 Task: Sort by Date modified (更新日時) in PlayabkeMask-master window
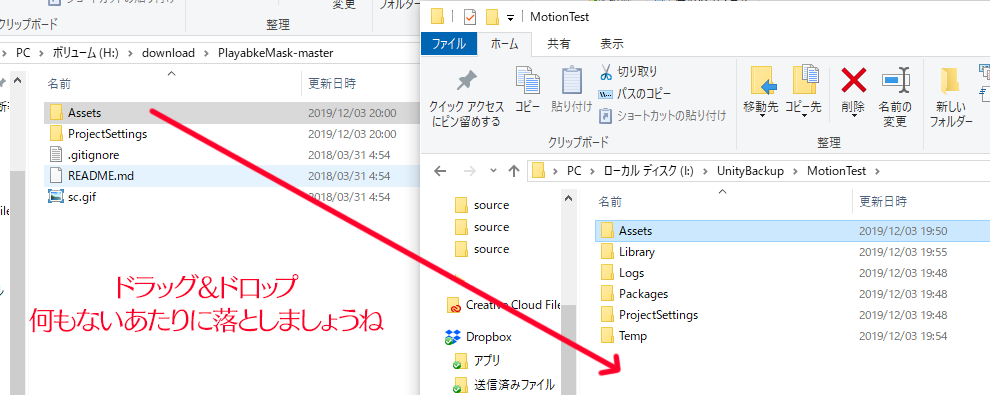tap(331, 83)
